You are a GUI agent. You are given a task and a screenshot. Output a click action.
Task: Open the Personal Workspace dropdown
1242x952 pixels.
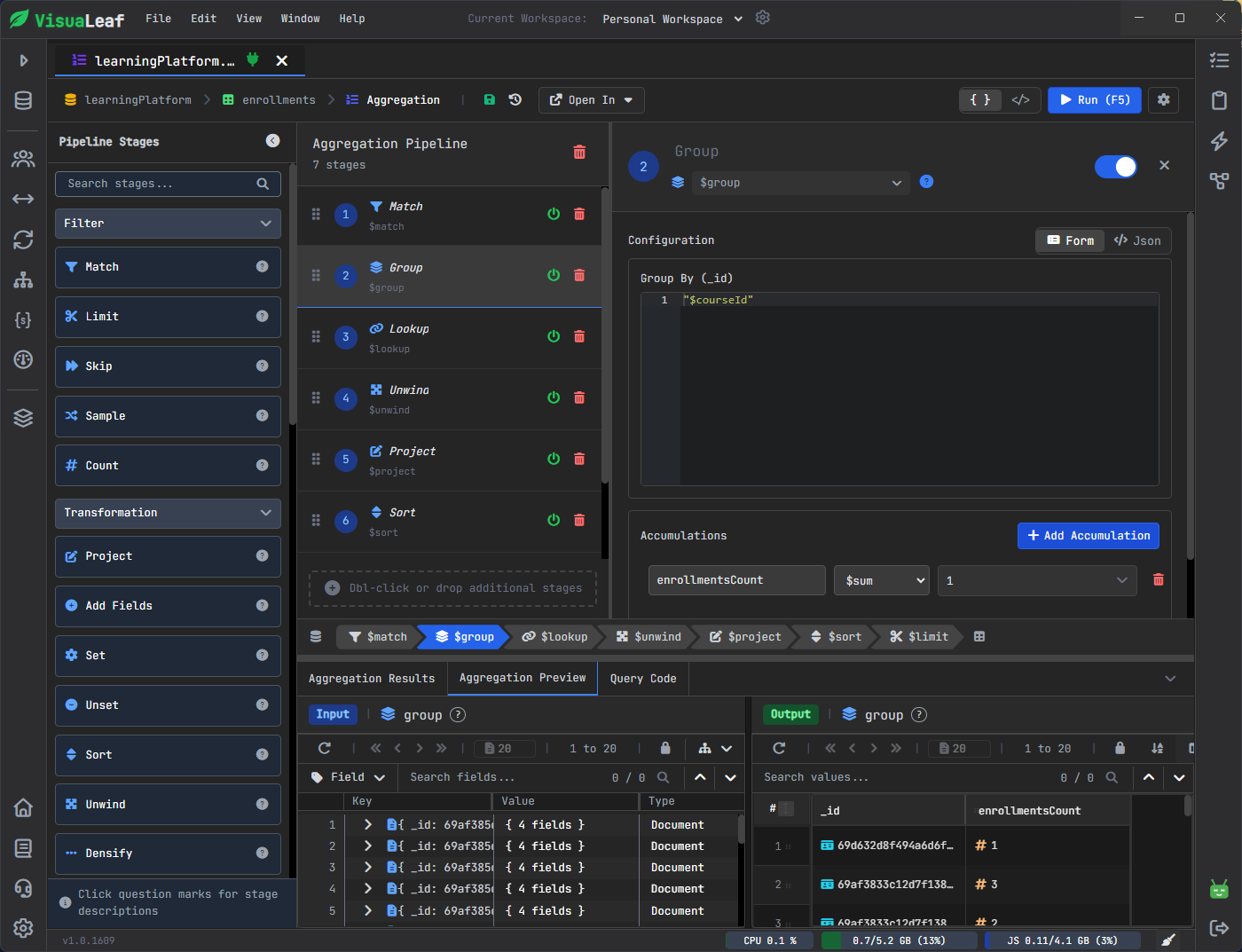672,19
